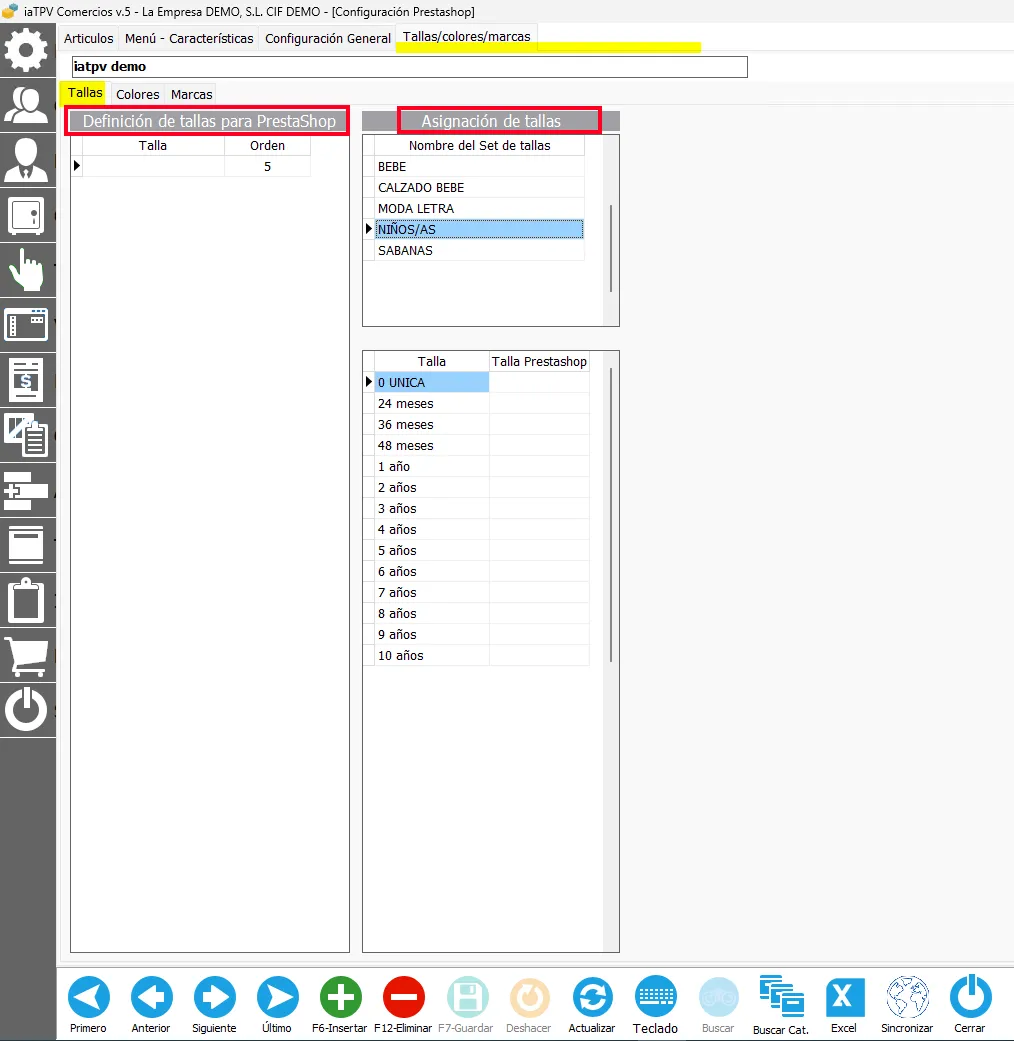The width and height of the screenshot is (1014, 1041).
Task: Select the 6 años size row
Action: [432, 572]
